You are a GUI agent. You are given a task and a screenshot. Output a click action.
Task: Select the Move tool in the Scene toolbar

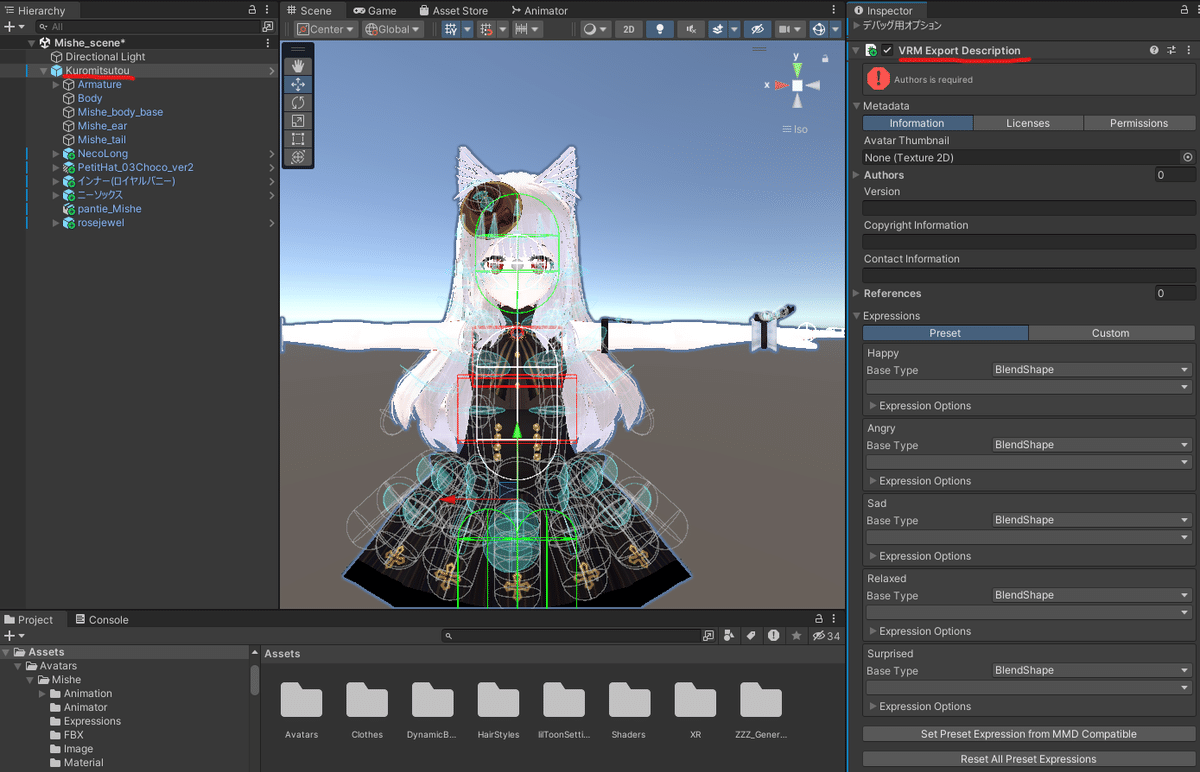pos(298,84)
